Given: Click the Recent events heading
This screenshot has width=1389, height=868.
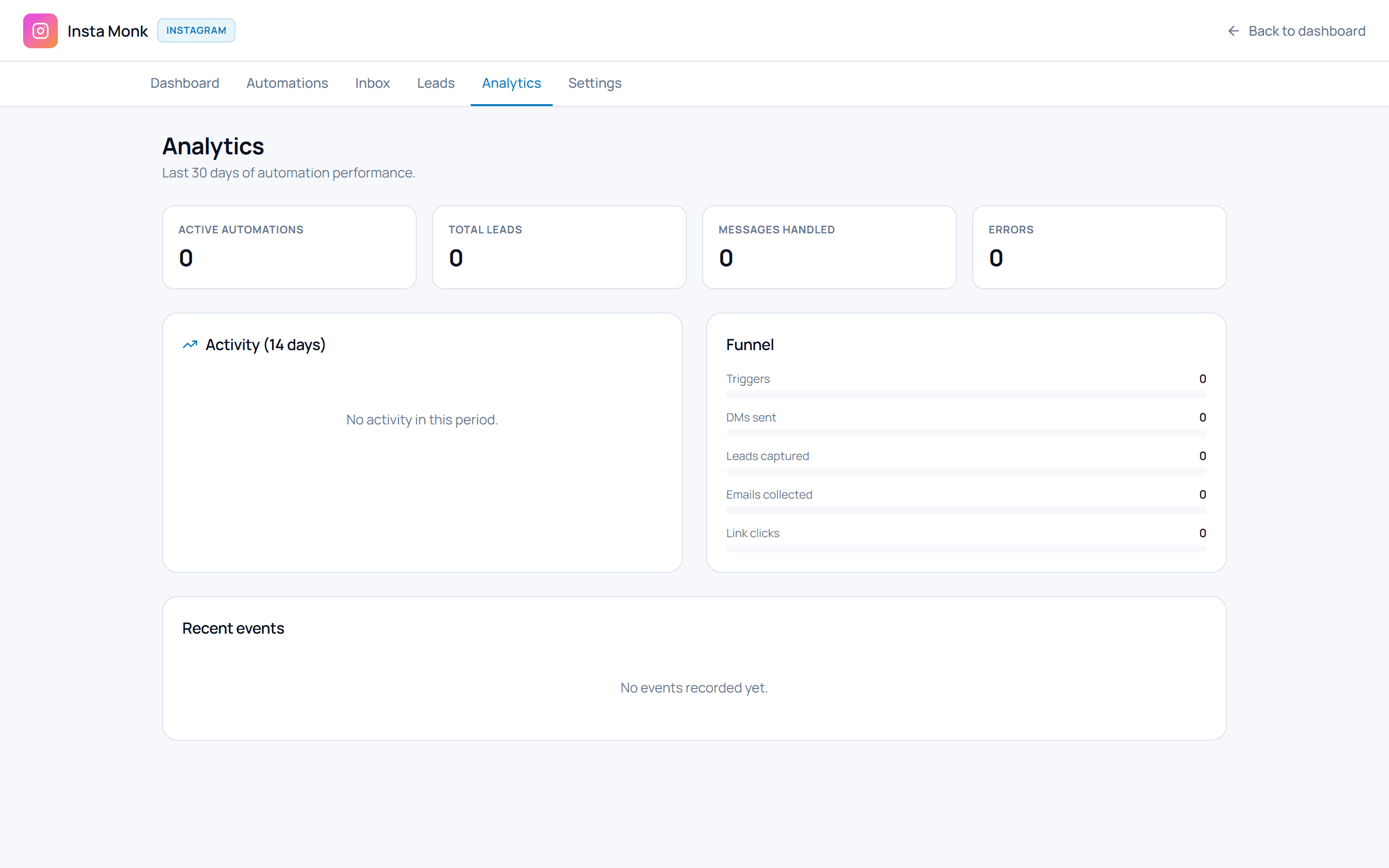Looking at the screenshot, I should click(233, 628).
